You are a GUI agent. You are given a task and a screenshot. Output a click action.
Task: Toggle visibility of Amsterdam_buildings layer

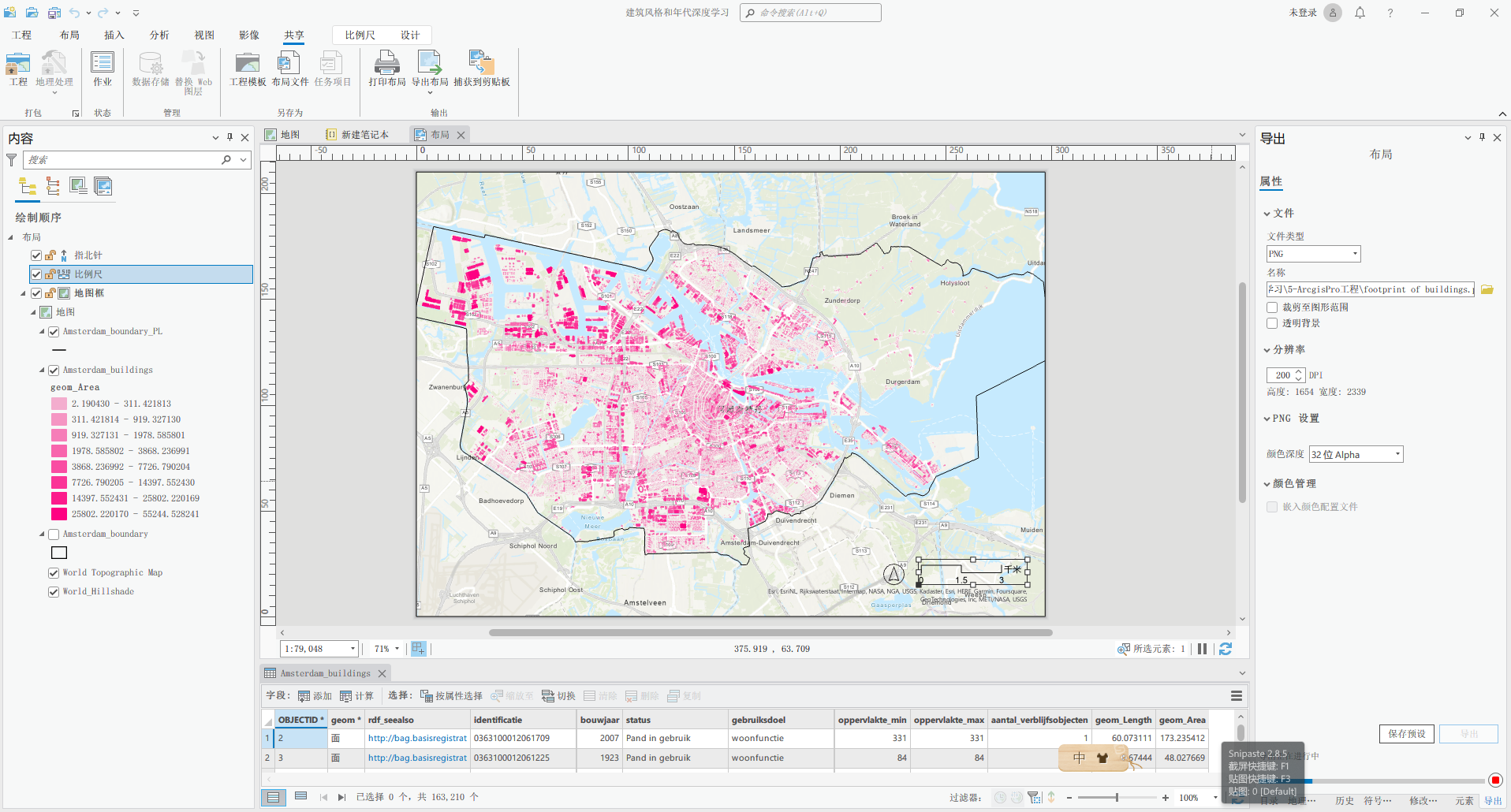pos(54,370)
